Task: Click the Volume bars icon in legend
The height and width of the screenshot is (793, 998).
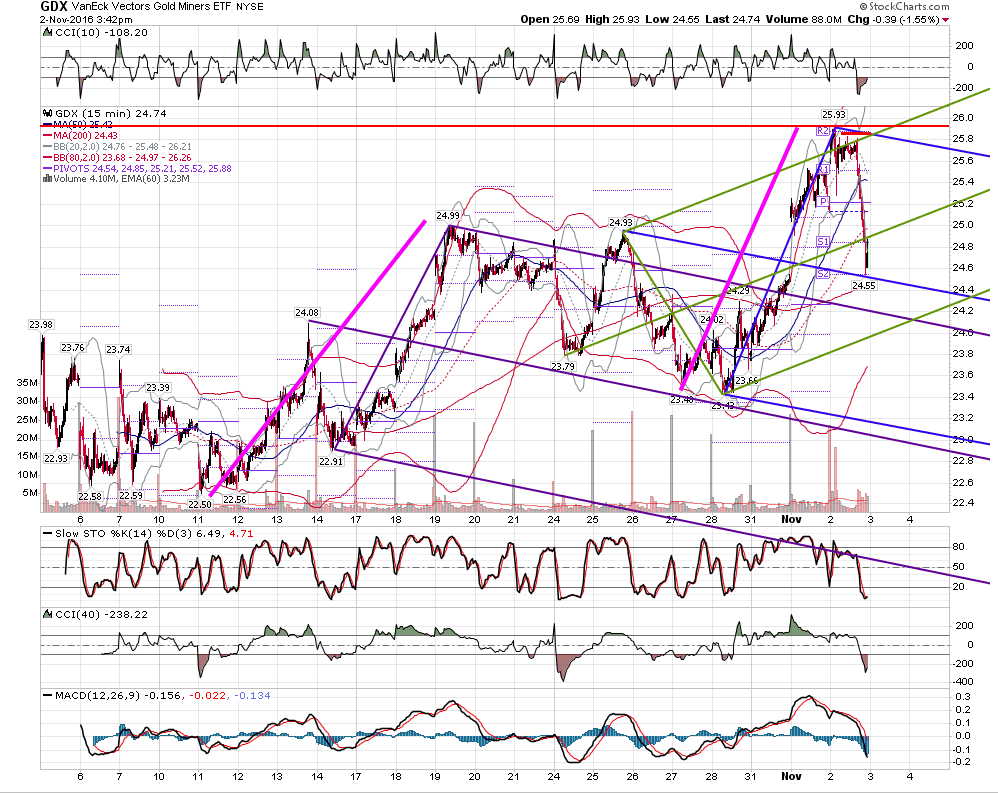Action: coord(47,179)
